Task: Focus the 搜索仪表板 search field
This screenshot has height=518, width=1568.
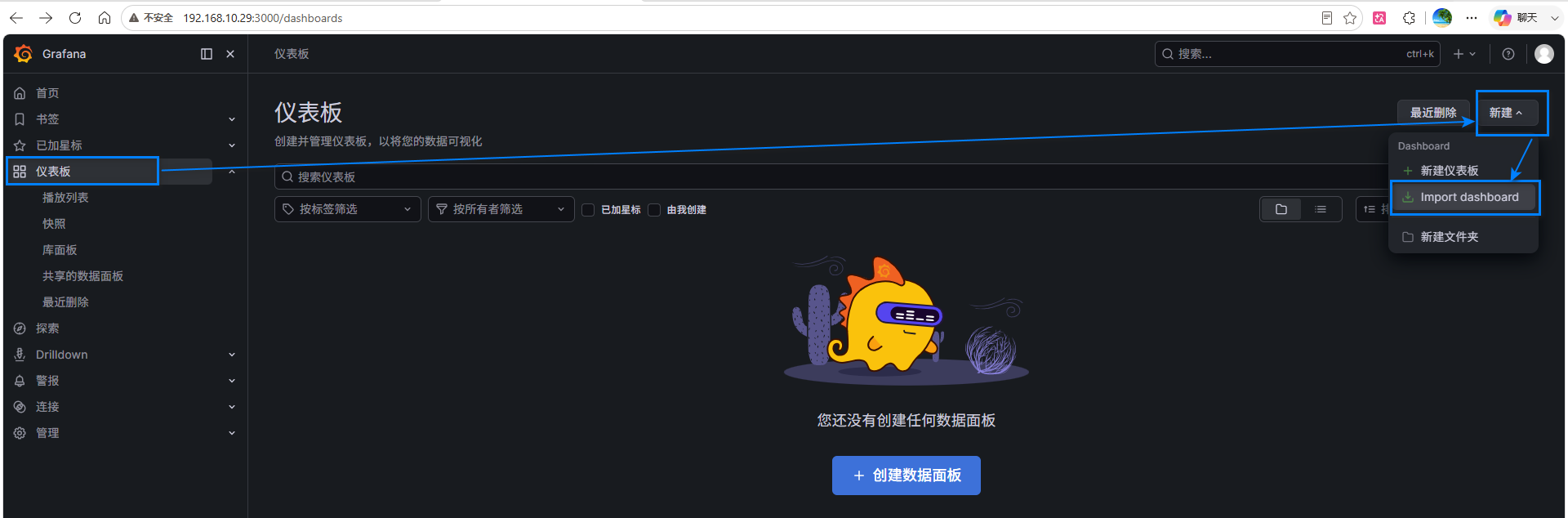Action: coord(833,177)
